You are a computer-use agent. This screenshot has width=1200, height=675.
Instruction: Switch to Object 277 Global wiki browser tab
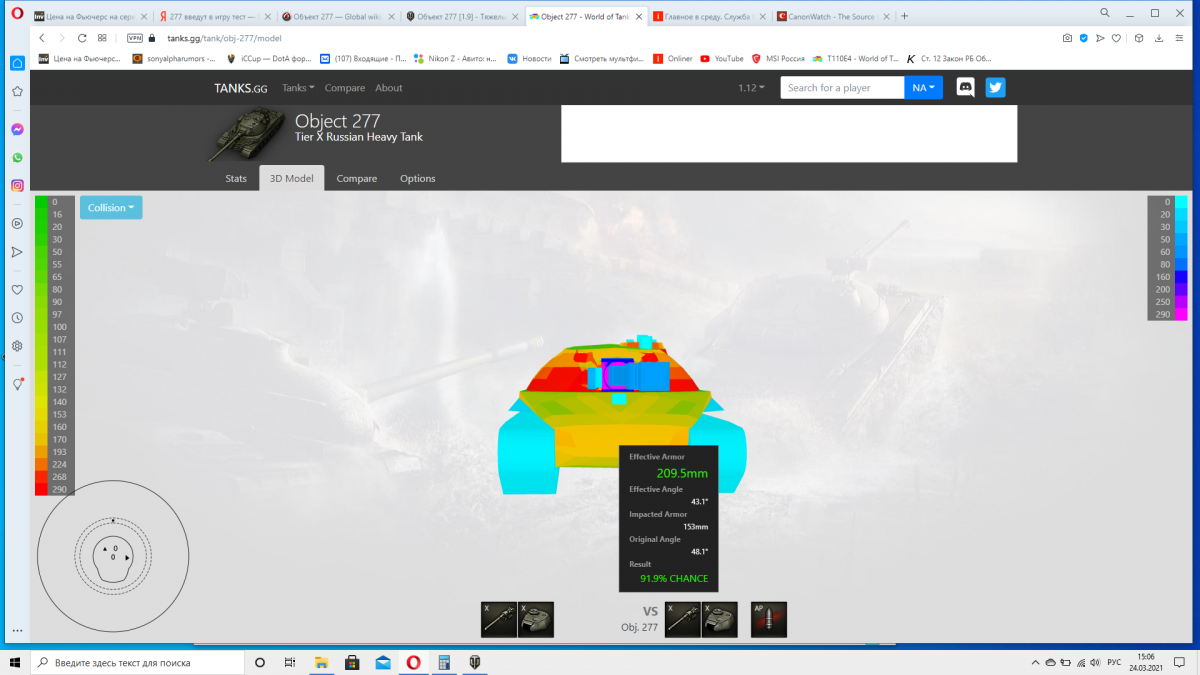pos(337,17)
